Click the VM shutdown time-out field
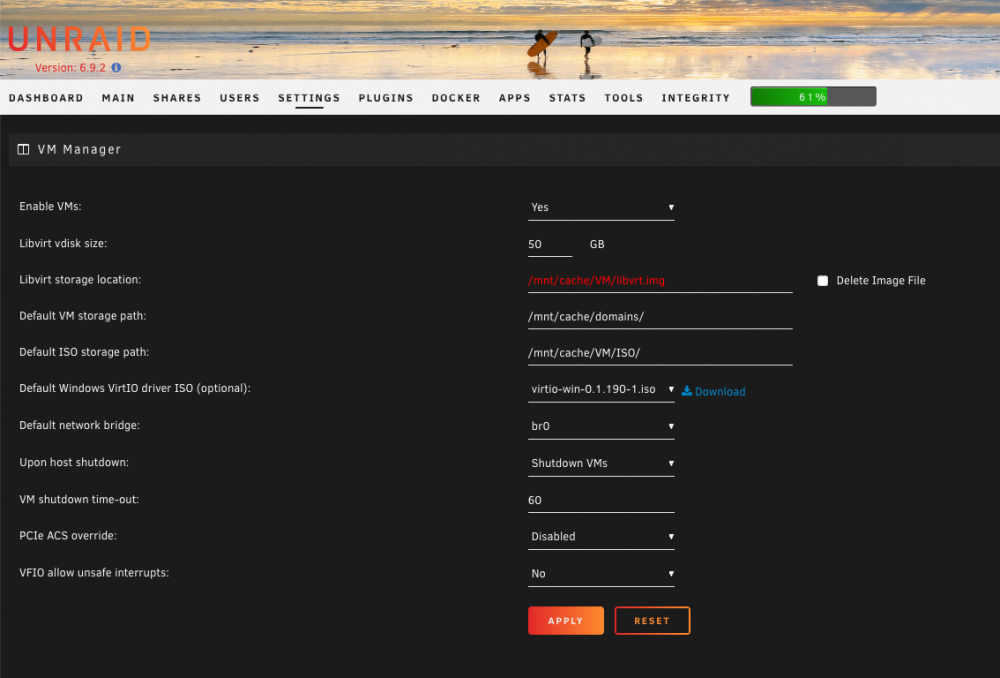The width and height of the screenshot is (1000, 678). click(601, 500)
